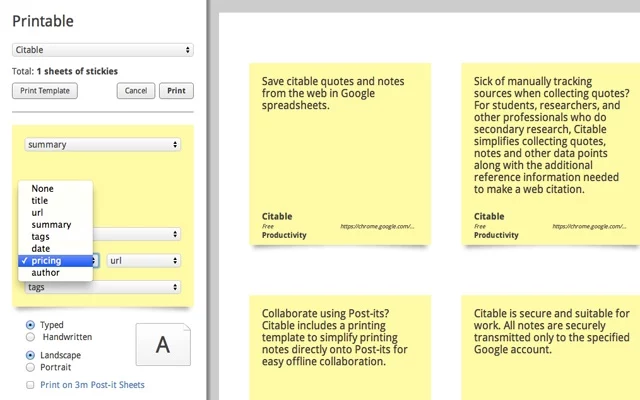Open the summary field dropdown

click(x=102, y=144)
